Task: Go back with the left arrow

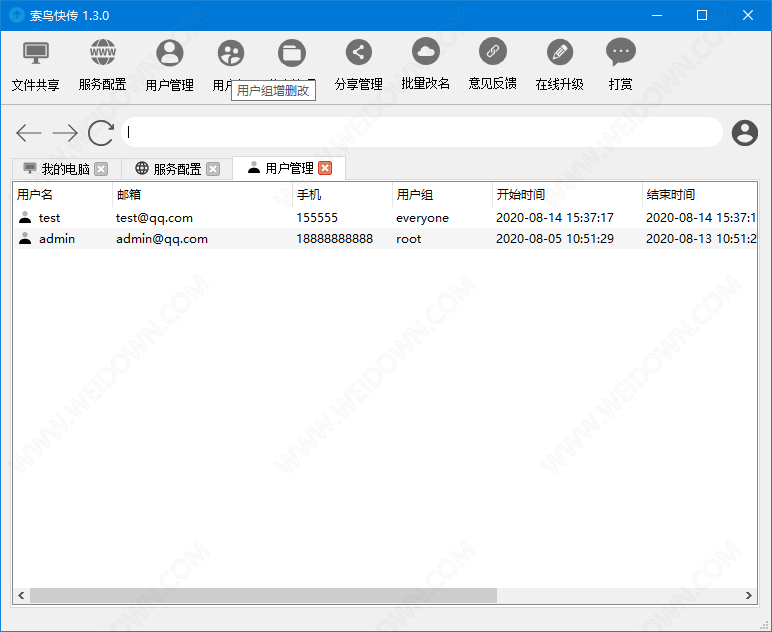Action: click(29, 132)
